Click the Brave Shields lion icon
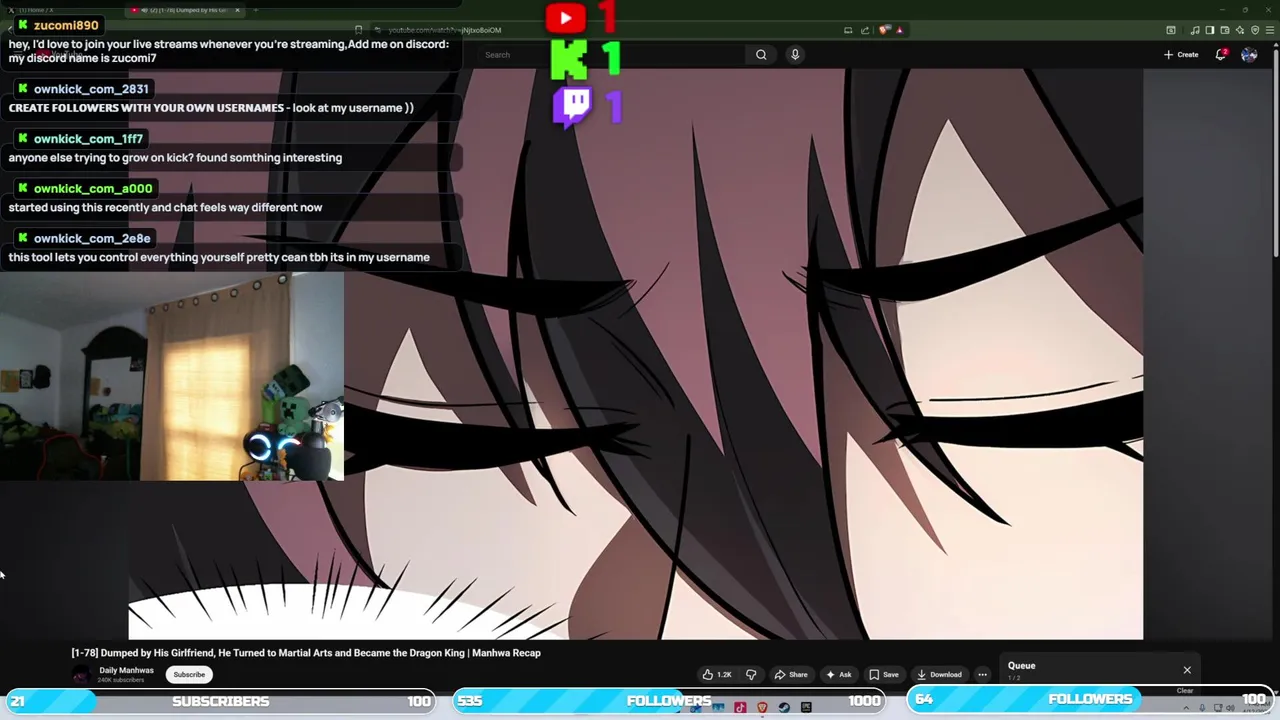Image resolution: width=1280 pixels, height=720 pixels. pos(884,30)
